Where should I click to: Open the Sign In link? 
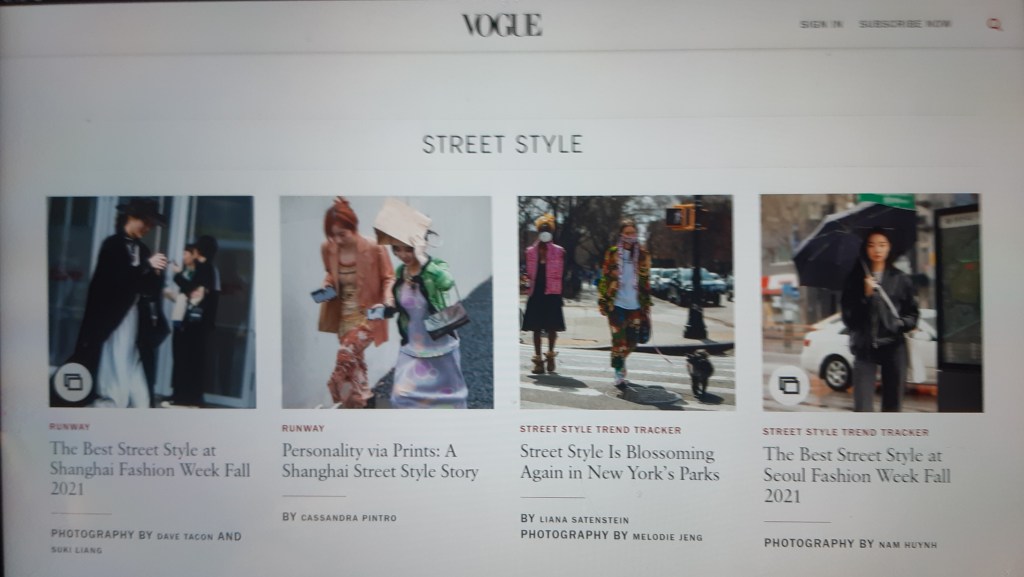[x=821, y=24]
